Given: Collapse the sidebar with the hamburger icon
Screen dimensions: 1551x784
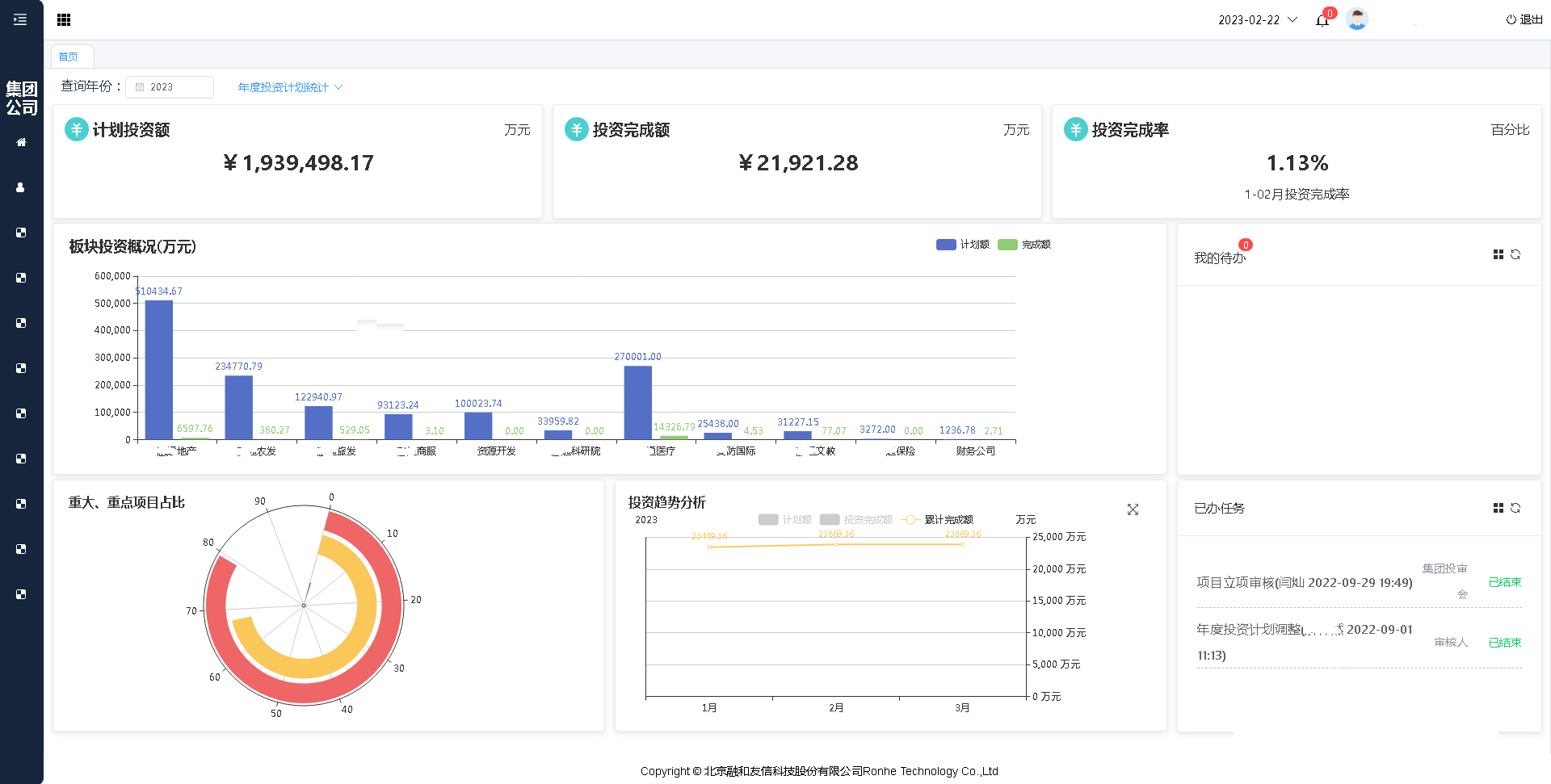Looking at the screenshot, I should [20, 19].
